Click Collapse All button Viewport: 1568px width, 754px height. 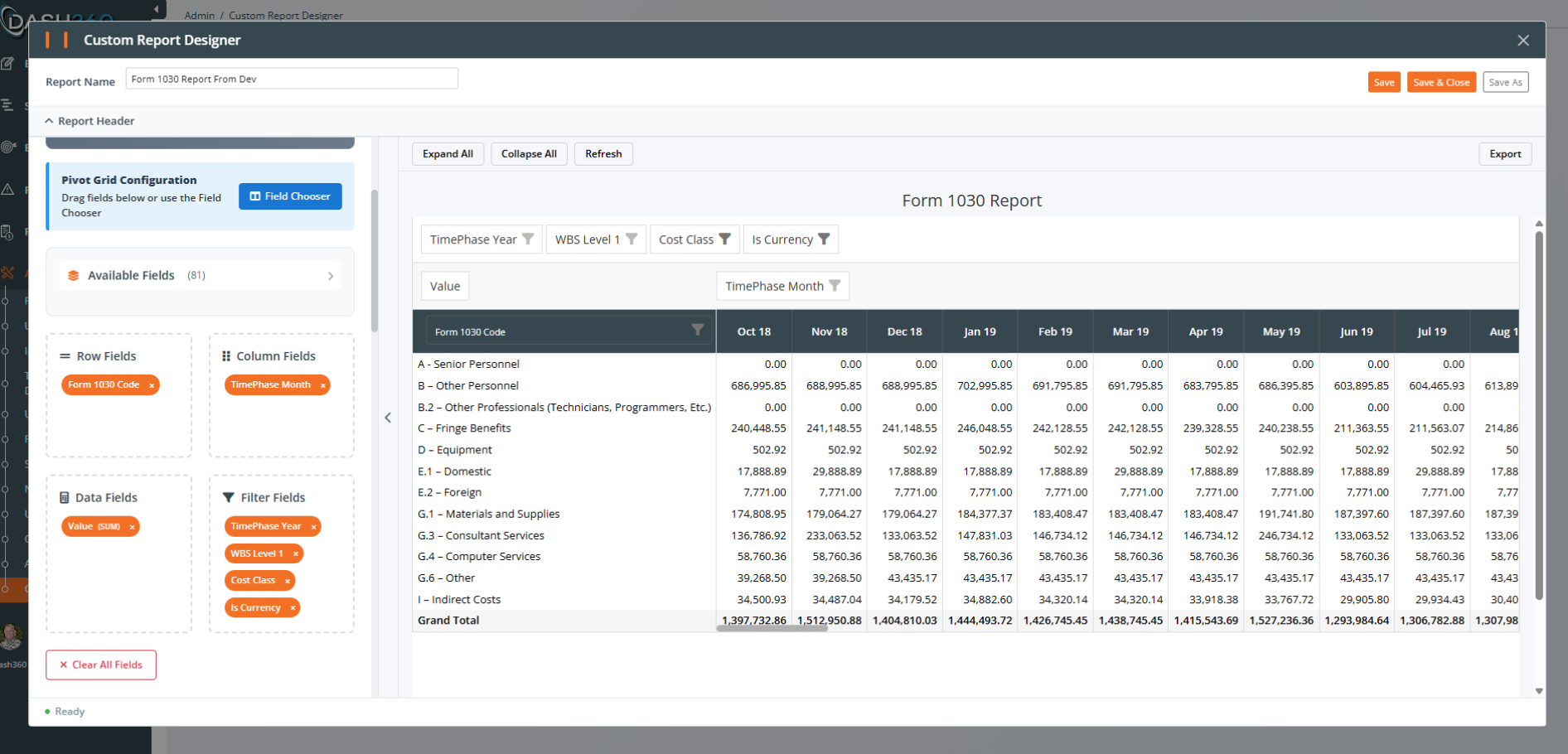[529, 154]
